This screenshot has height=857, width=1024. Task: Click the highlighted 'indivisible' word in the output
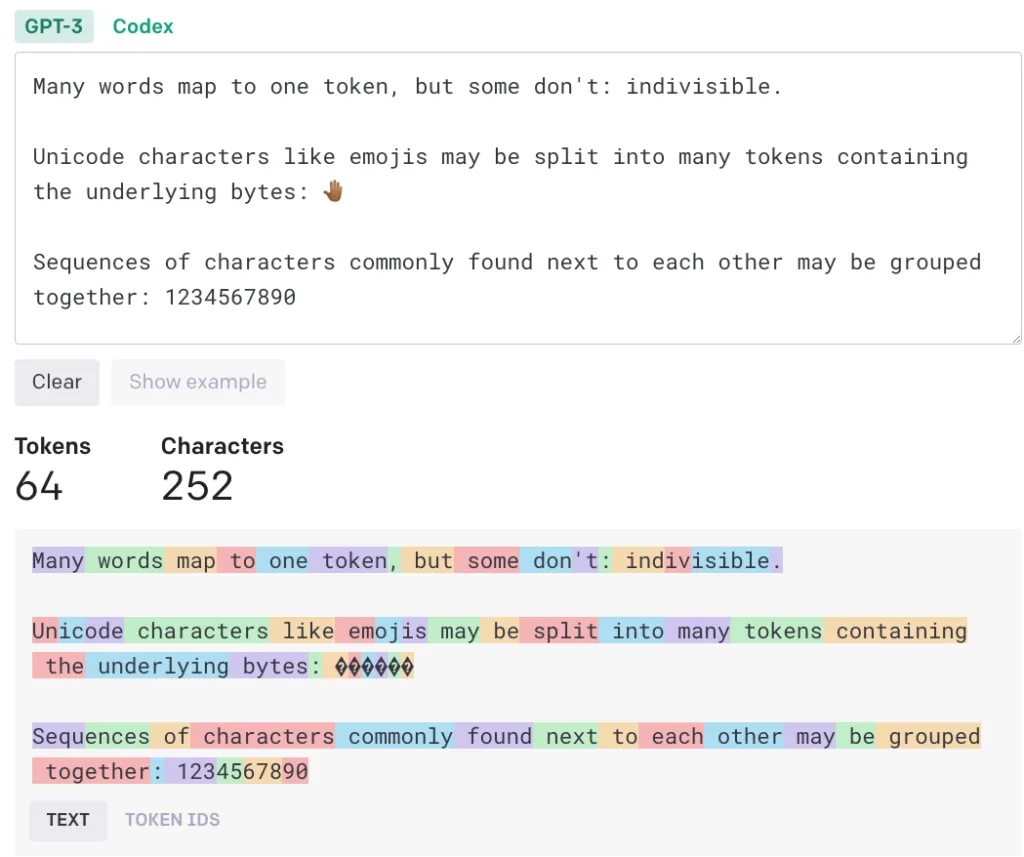(698, 561)
